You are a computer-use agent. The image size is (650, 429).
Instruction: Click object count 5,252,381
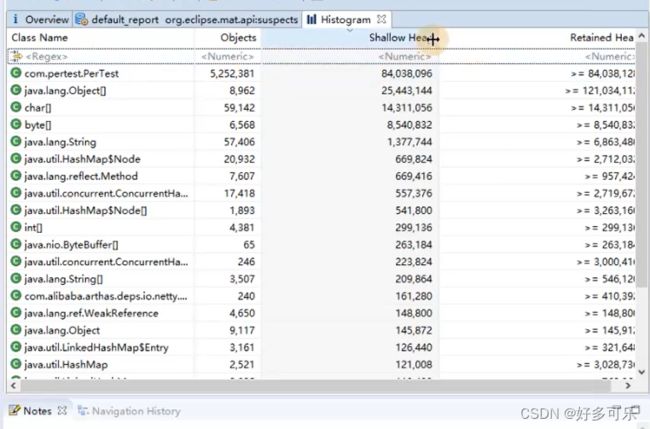point(232,74)
